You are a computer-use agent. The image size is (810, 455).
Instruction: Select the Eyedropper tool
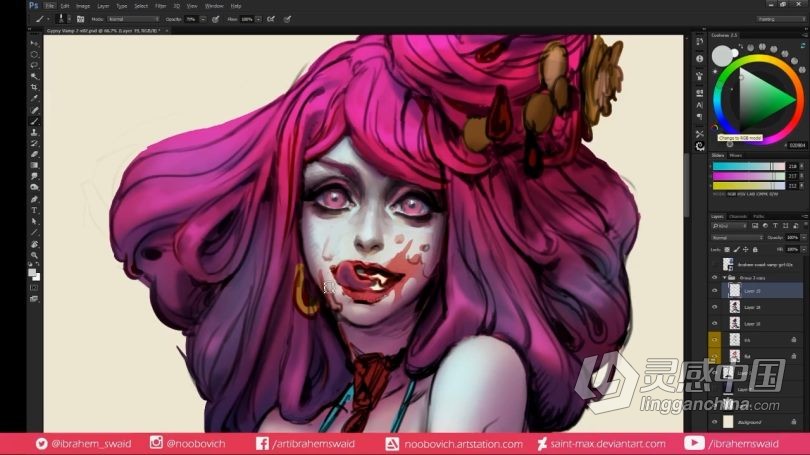(34, 98)
